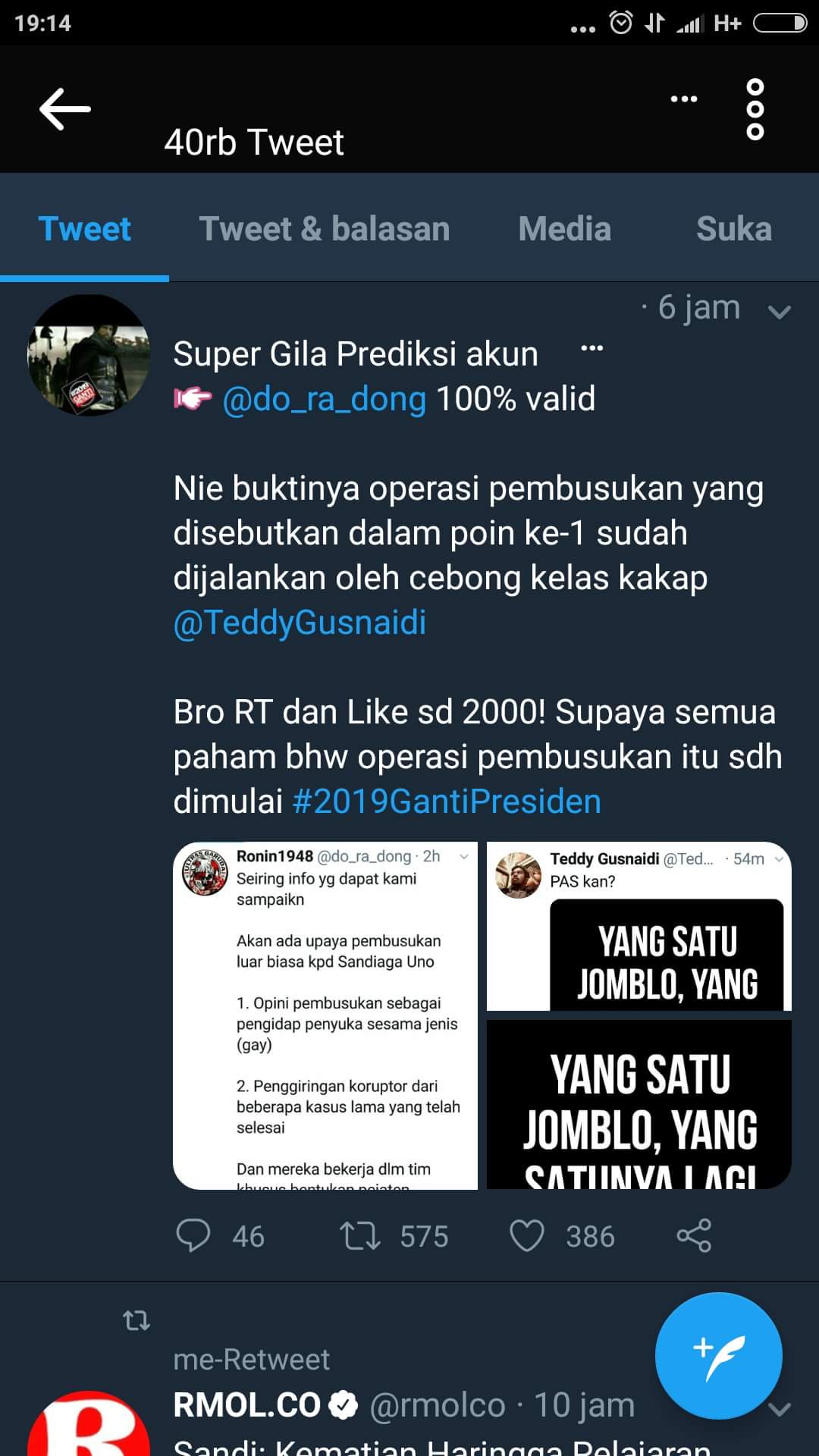
Task: Switch to the Media tab
Action: click(x=565, y=229)
